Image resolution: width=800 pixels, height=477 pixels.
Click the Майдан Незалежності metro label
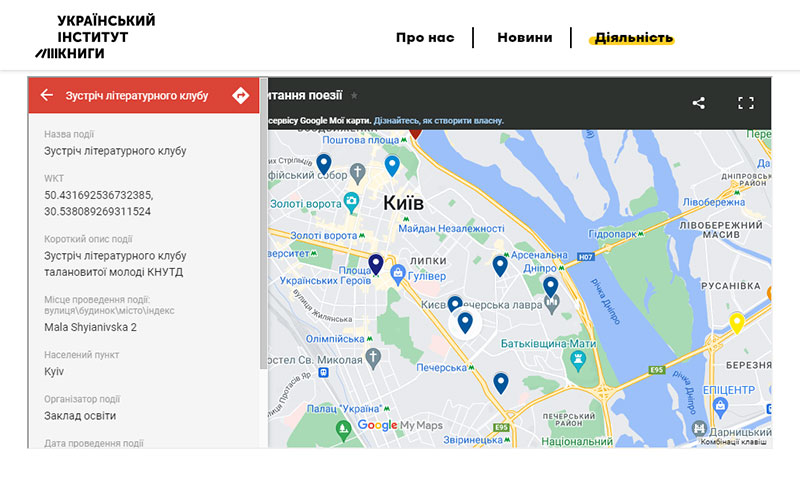[451, 229]
